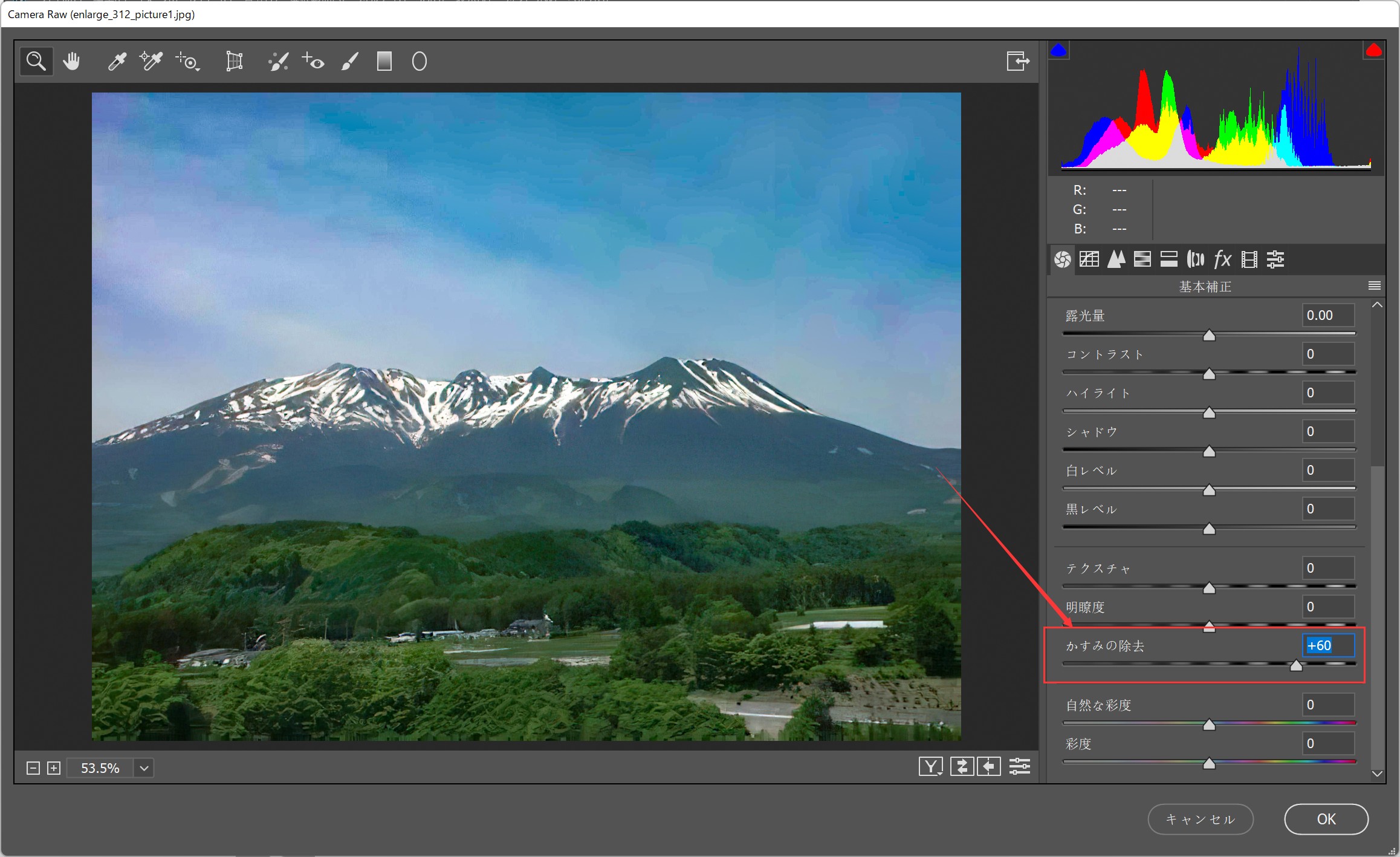Toggle shadow clipping warning in histogram
Screen dimensions: 1400x857
(x=1058, y=50)
